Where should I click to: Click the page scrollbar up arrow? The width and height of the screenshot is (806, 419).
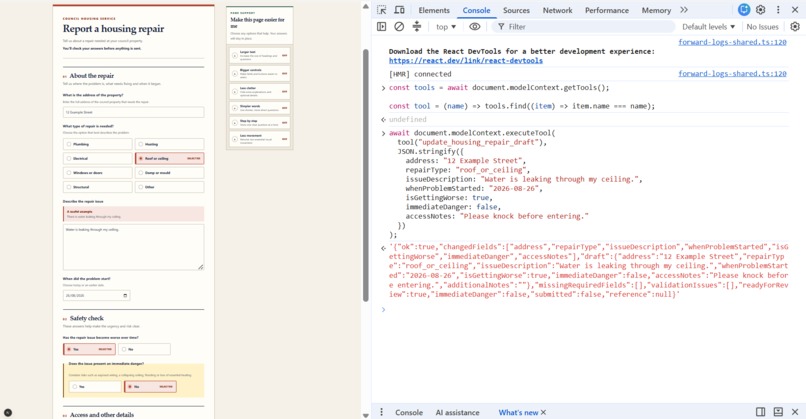click(365, 7)
